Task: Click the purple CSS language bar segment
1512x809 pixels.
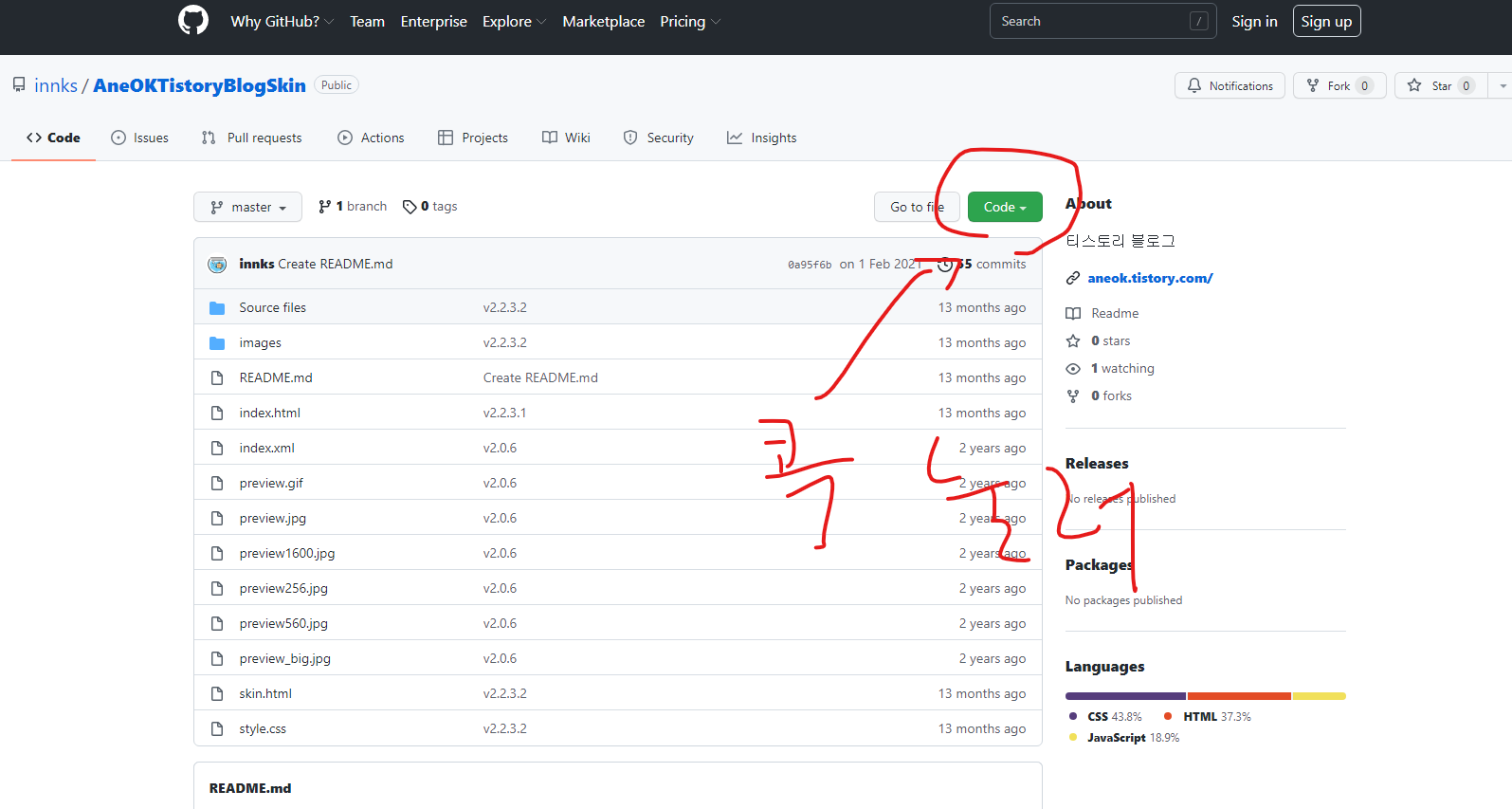Action: (1125, 696)
